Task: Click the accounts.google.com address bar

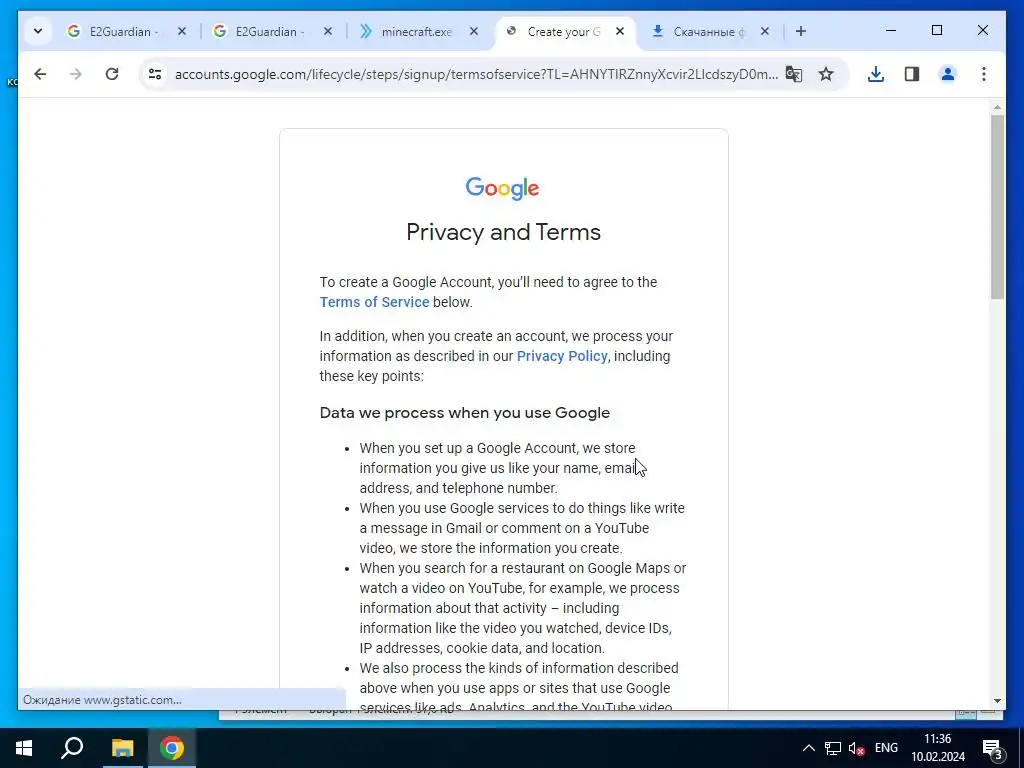Action: [476, 74]
